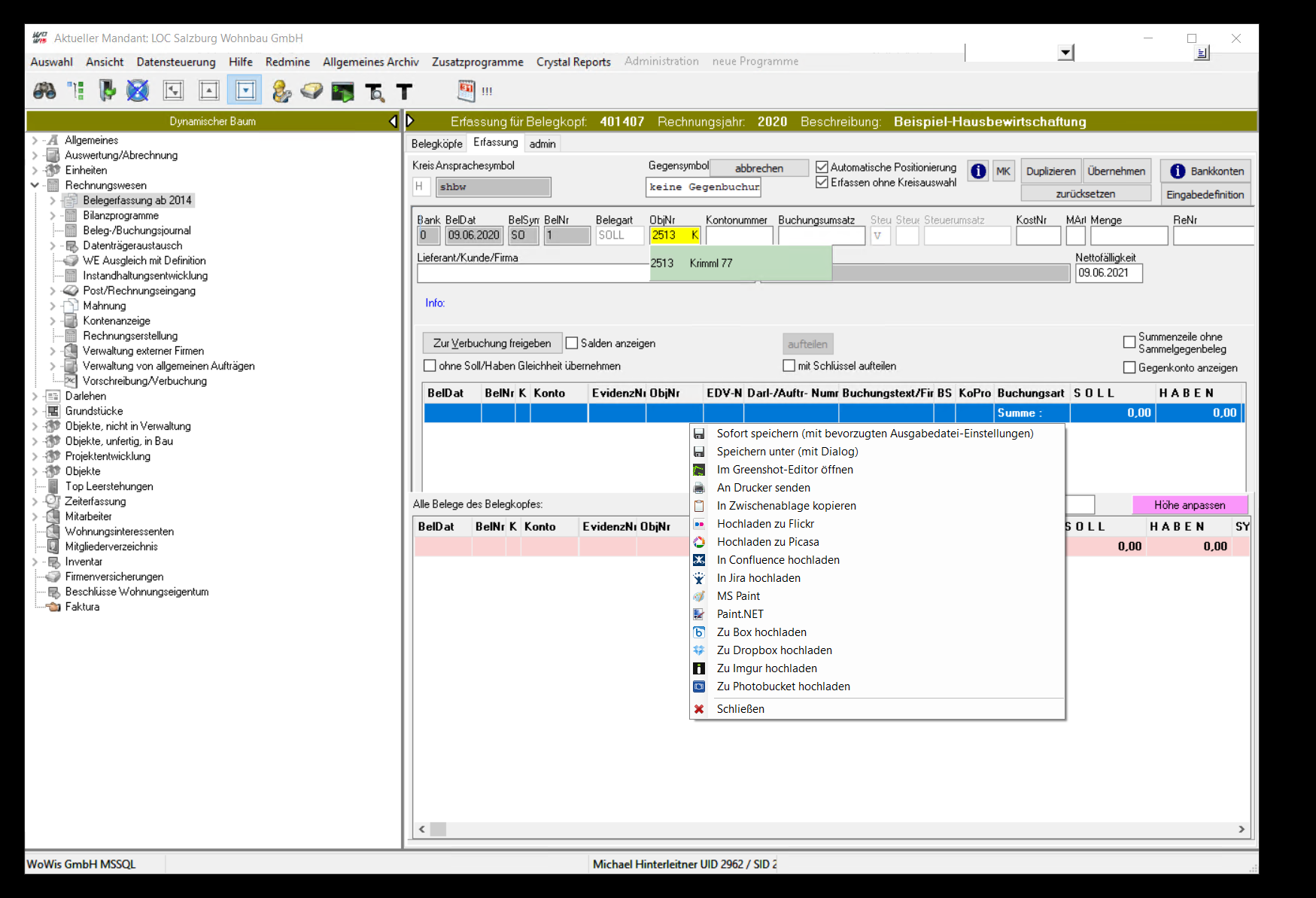This screenshot has height=898, width=1316.
Task: Click the Flickr icon in context menu
Action: pos(699,524)
